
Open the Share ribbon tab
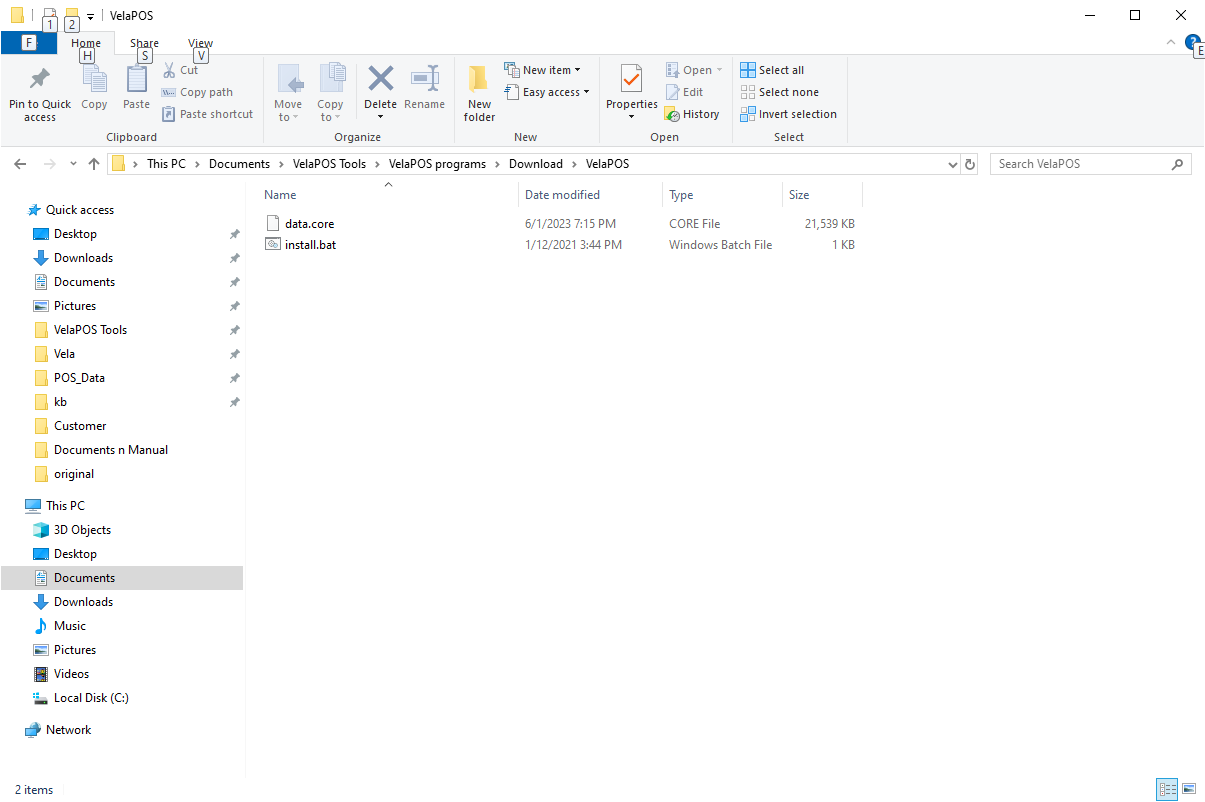tap(144, 43)
